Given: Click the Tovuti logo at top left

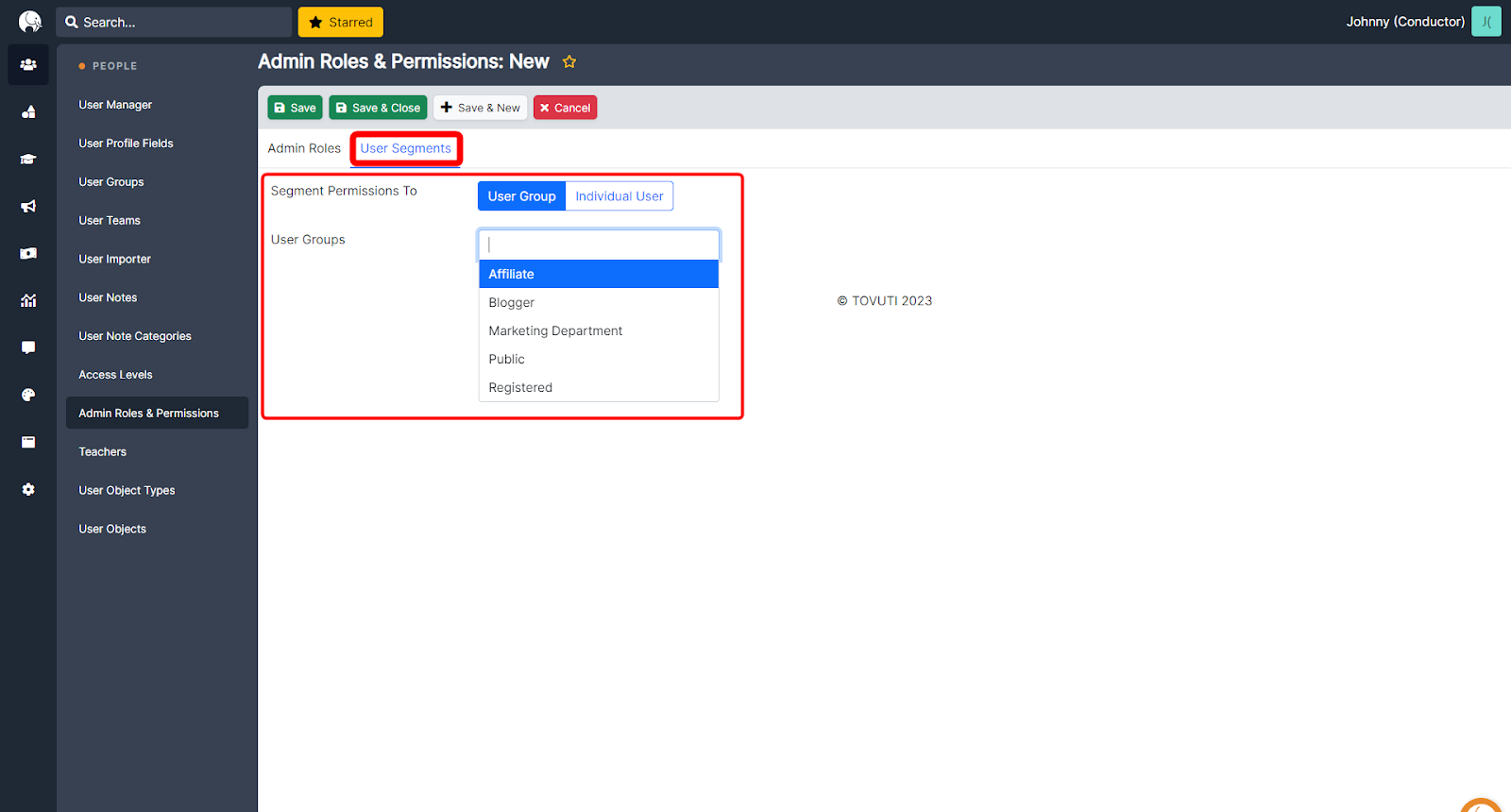Looking at the screenshot, I should [30, 22].
